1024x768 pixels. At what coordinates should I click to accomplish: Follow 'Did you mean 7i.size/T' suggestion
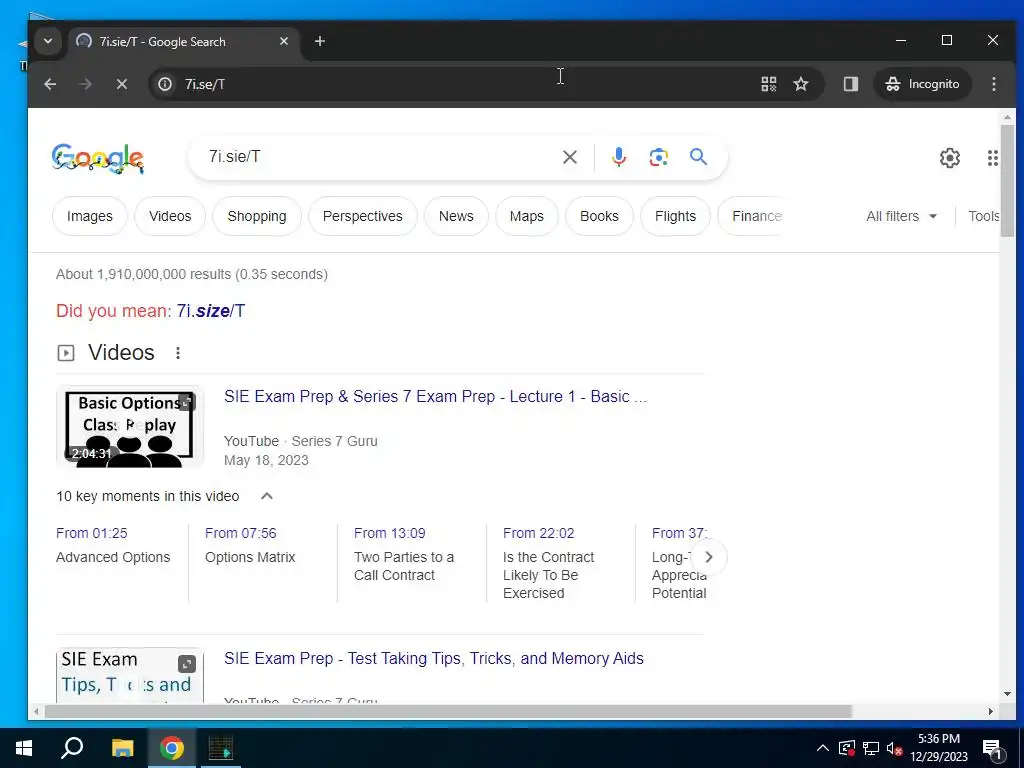click(210, 311)
